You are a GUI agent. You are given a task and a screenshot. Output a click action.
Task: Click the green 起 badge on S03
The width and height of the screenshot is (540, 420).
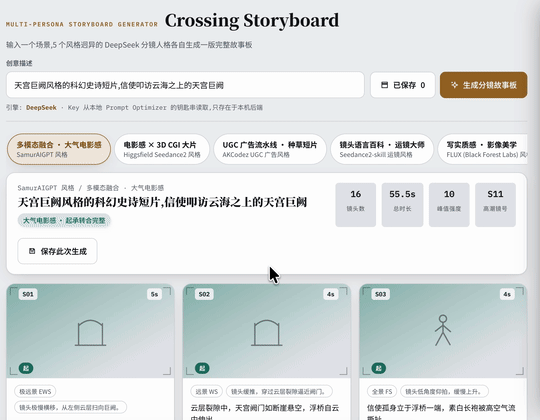tap(378, 368)
